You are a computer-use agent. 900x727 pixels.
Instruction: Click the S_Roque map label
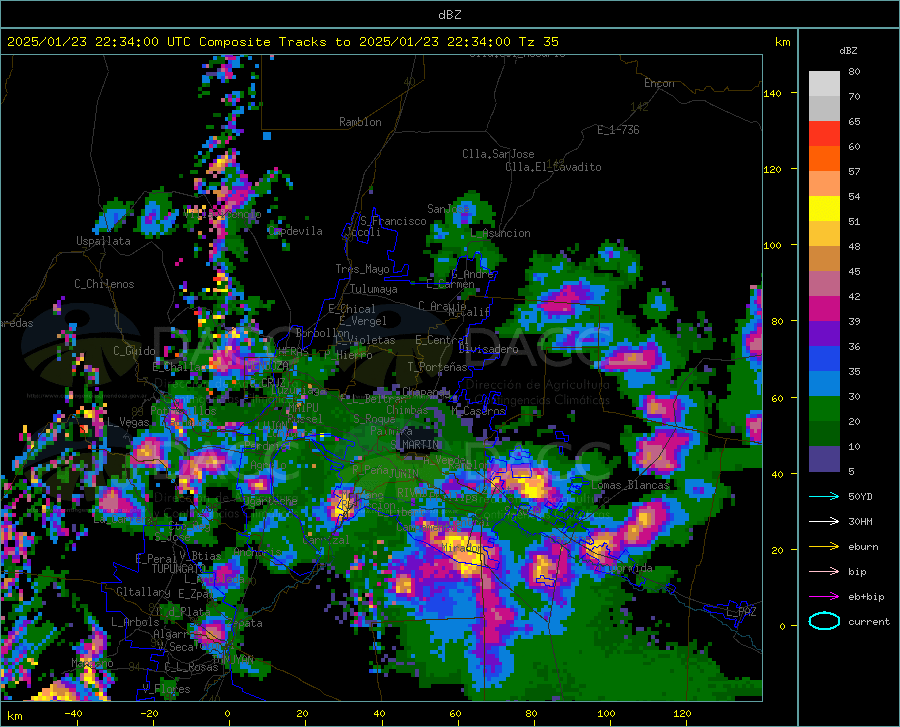point(374,418)
